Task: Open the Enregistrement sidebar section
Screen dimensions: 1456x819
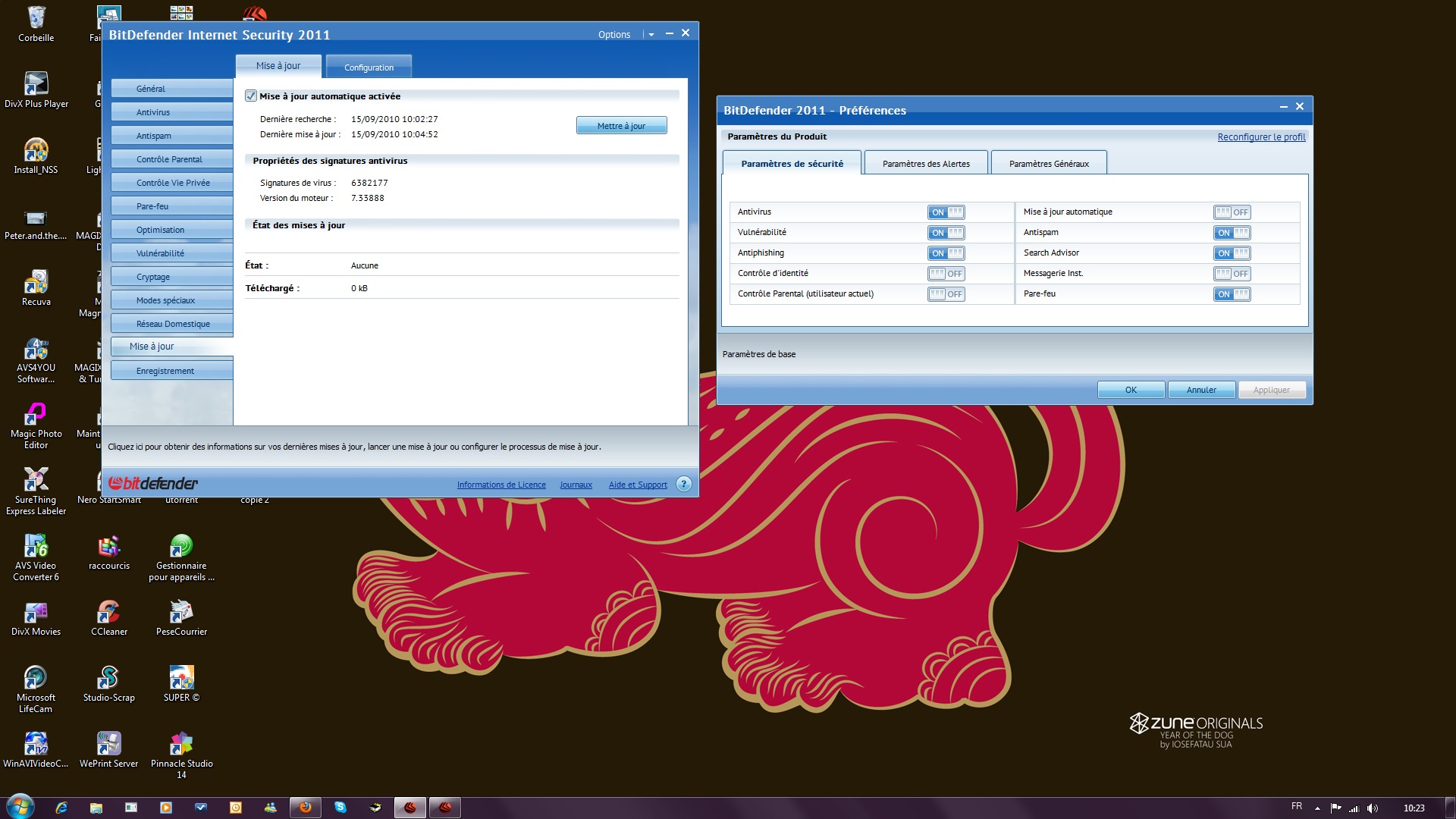Action: pyautogui.click(x=172, y=371)
